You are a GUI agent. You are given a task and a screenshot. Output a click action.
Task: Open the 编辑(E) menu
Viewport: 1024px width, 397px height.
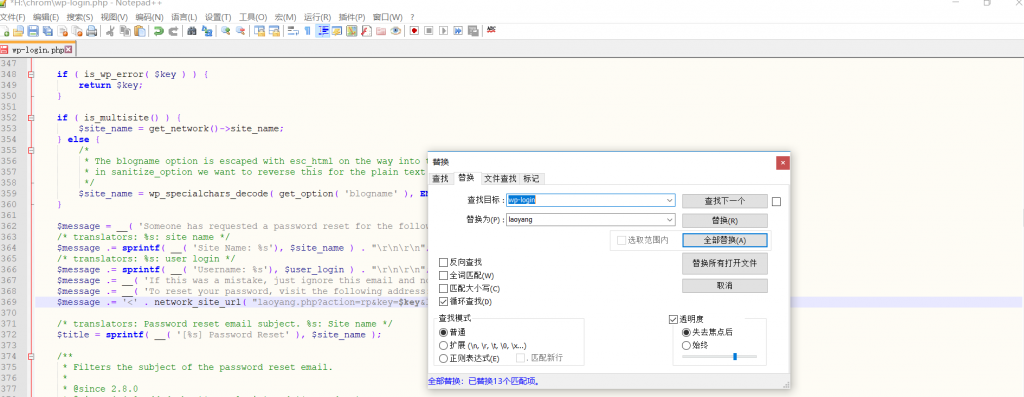(x=46, y=17)
